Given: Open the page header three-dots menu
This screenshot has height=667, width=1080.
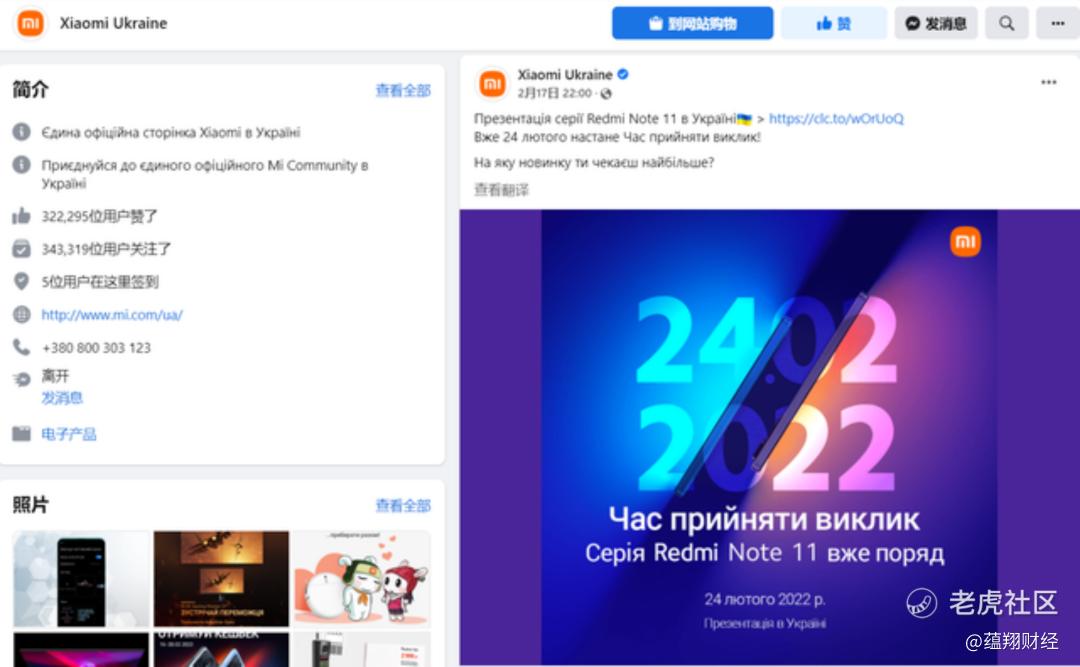Looking at the screenshot, I should [x=1058, y=23].
